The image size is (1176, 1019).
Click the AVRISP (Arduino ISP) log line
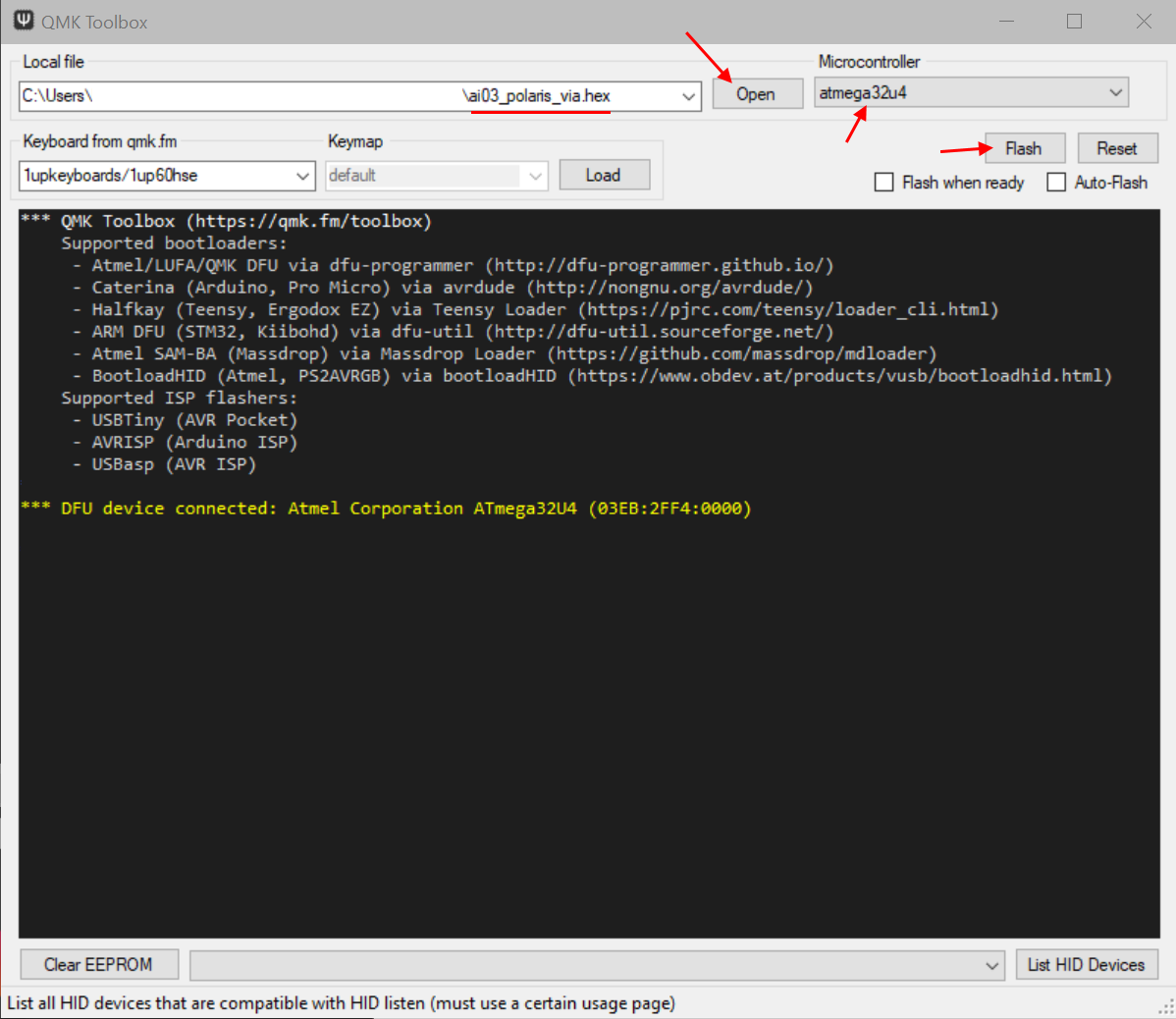(x=186, y=443)
